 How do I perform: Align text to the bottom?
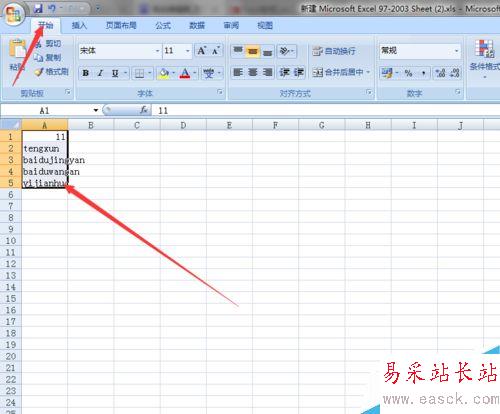268,51
